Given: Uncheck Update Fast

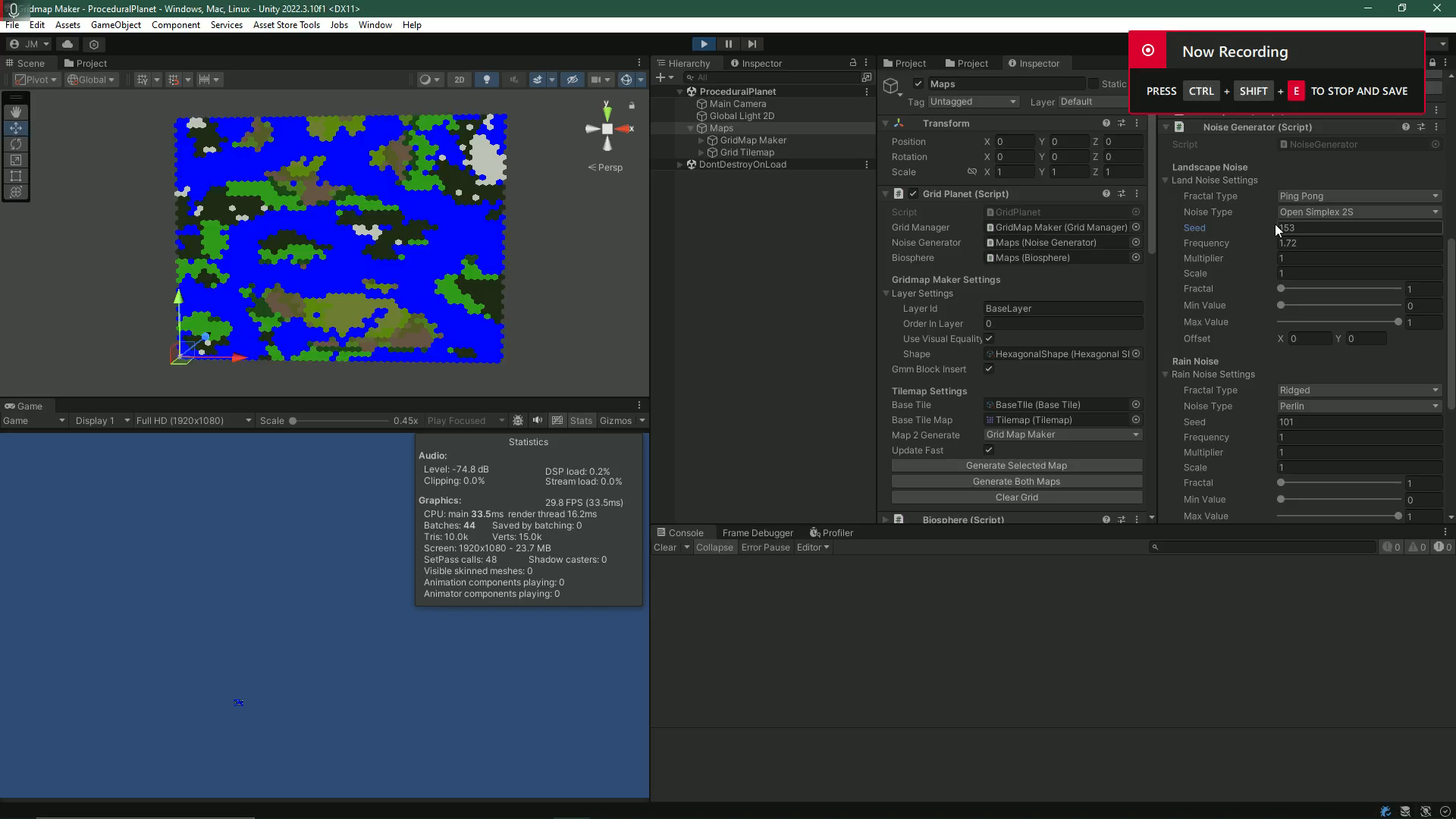Looking at the screenshot, I should [989, 450].
